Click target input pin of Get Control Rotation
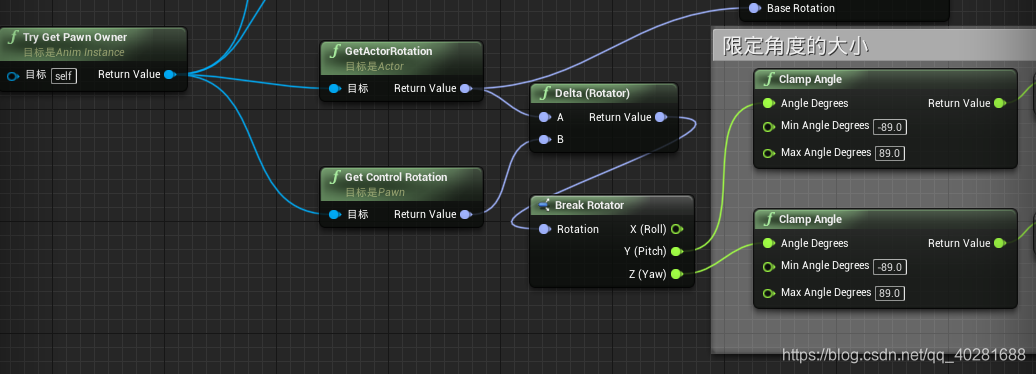The image size is (1036, 374). point(334,214)
